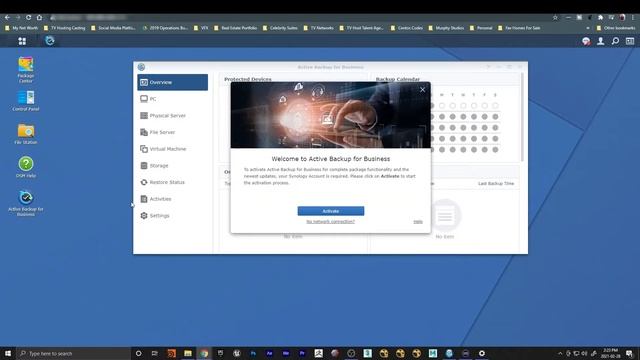Open Windows notification center icon
The height and width of the screenshot is (360, 640).
pyautogui.click(x=629, y=353)
